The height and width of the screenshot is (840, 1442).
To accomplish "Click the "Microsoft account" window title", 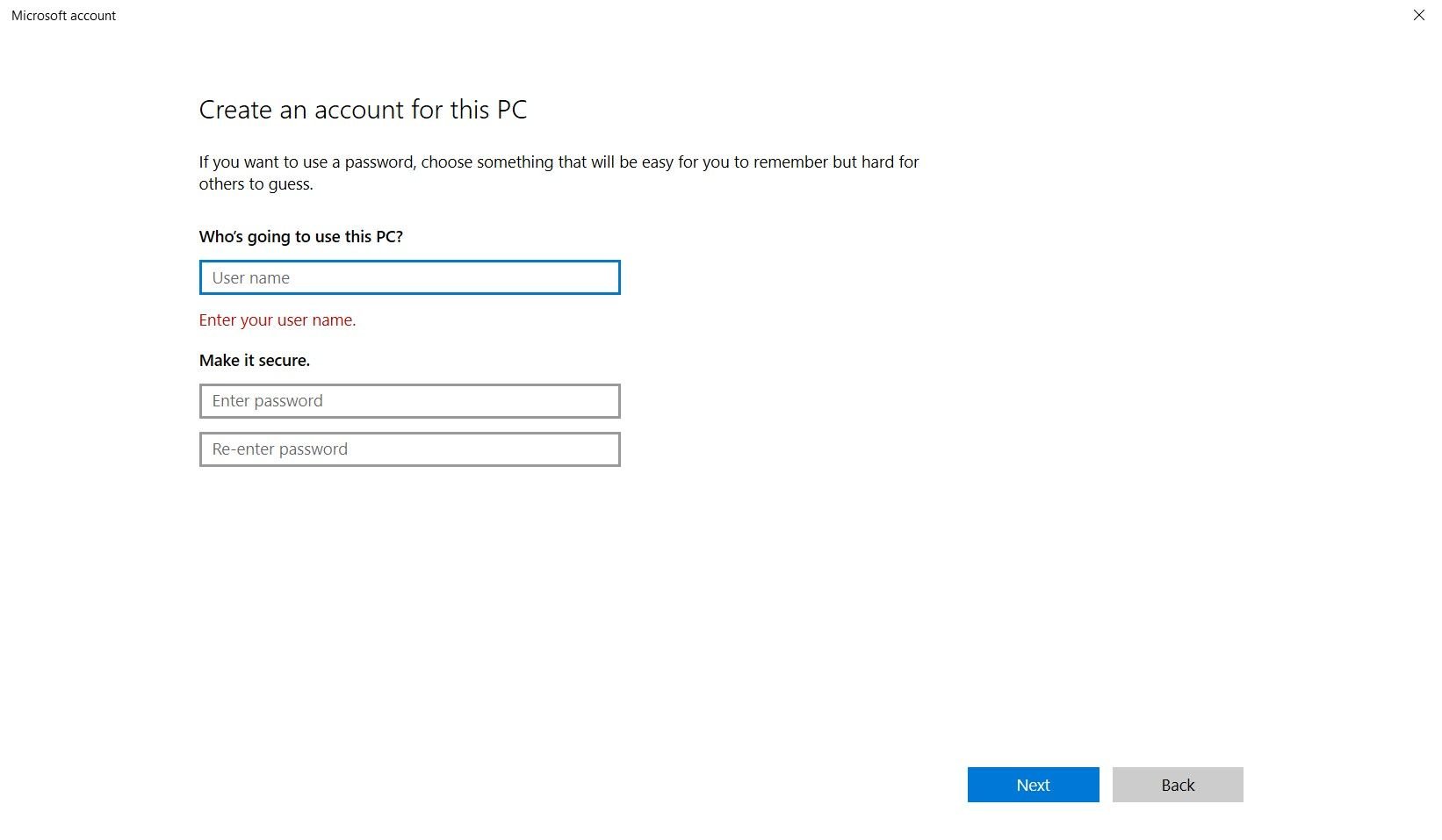I will (x=63, y=16).
